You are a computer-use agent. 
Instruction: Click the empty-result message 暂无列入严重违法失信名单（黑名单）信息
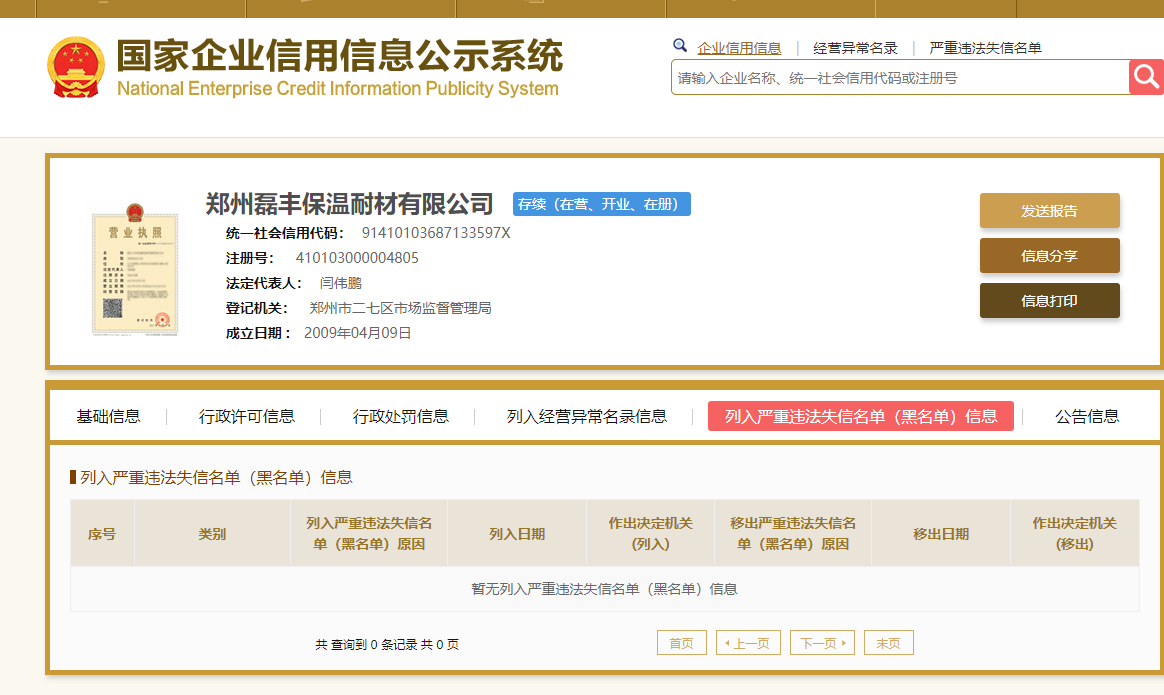coord(604,589)
